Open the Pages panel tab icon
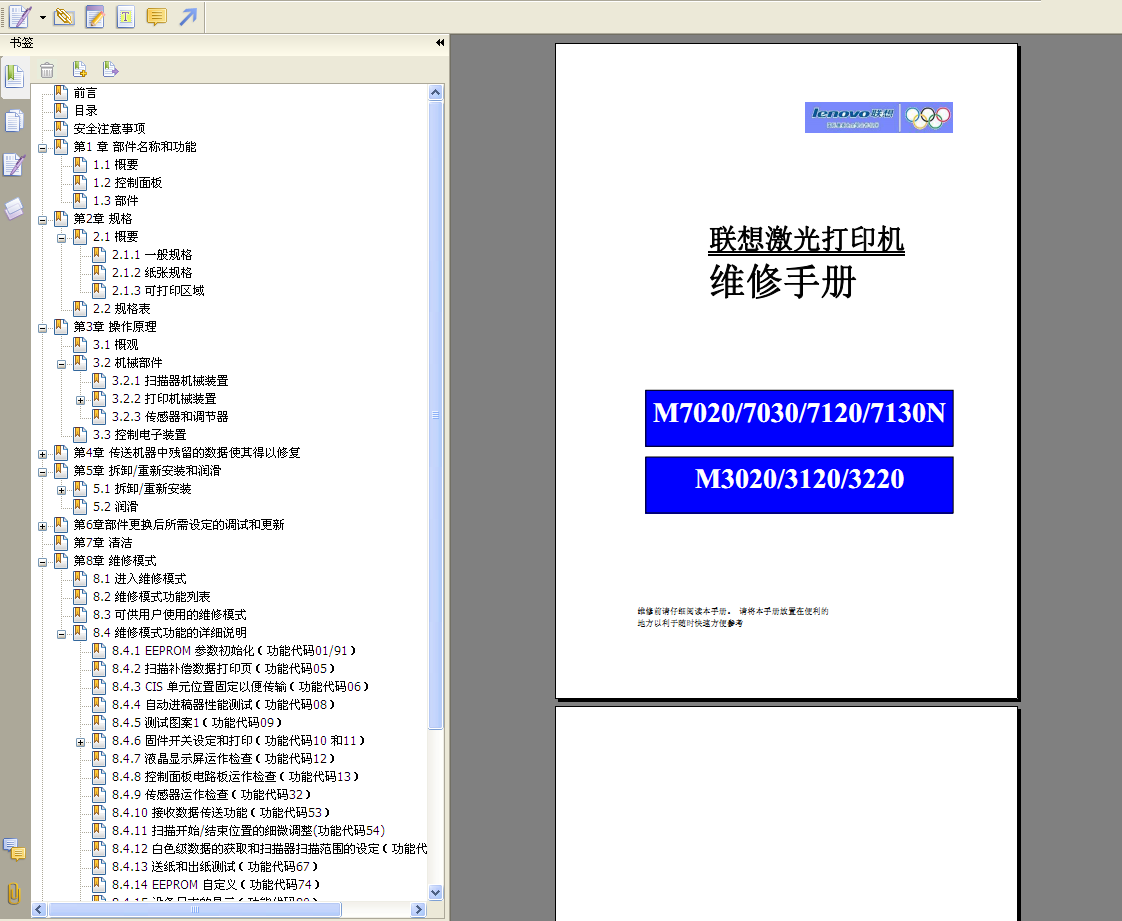 click(x=14, y=121)
